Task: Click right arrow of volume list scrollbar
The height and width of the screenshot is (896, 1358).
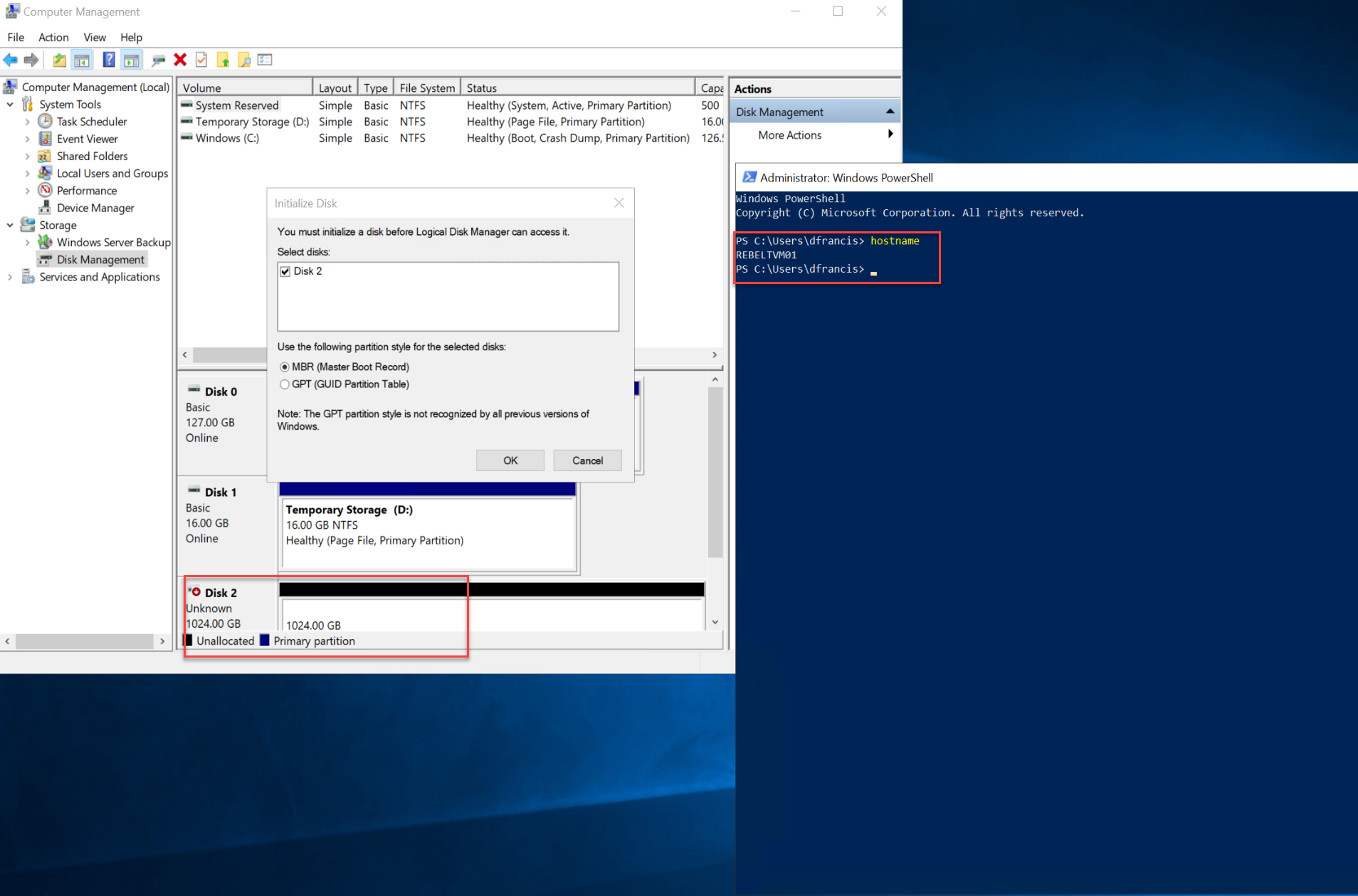Action: tap(715, 354)
